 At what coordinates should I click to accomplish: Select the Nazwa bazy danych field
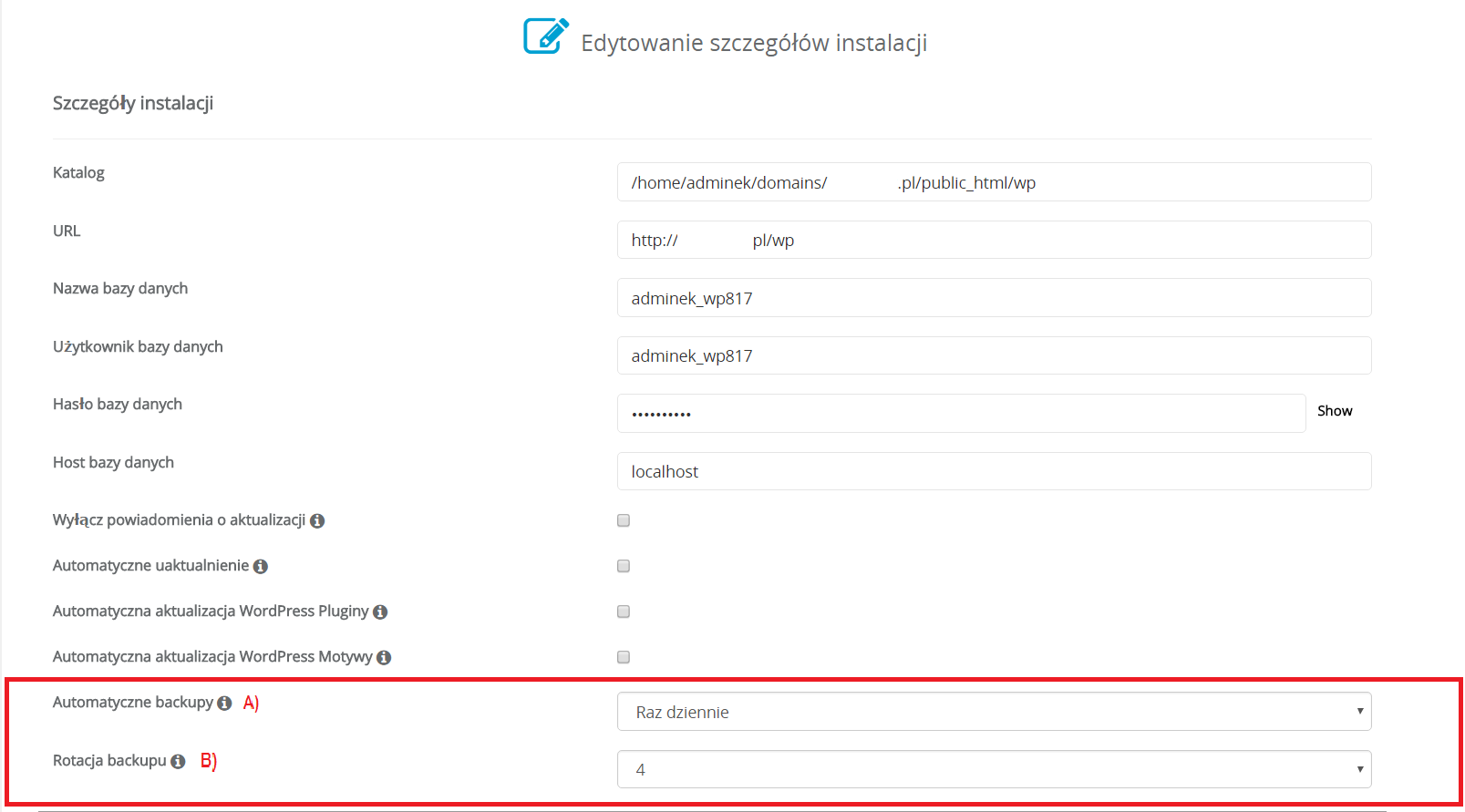point(994,298)
